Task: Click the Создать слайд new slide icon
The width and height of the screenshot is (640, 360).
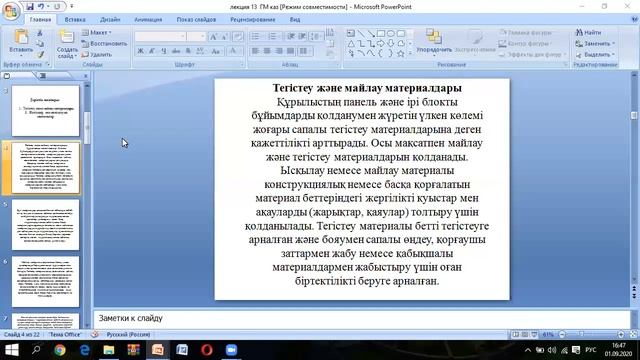Action: point(67,37)
